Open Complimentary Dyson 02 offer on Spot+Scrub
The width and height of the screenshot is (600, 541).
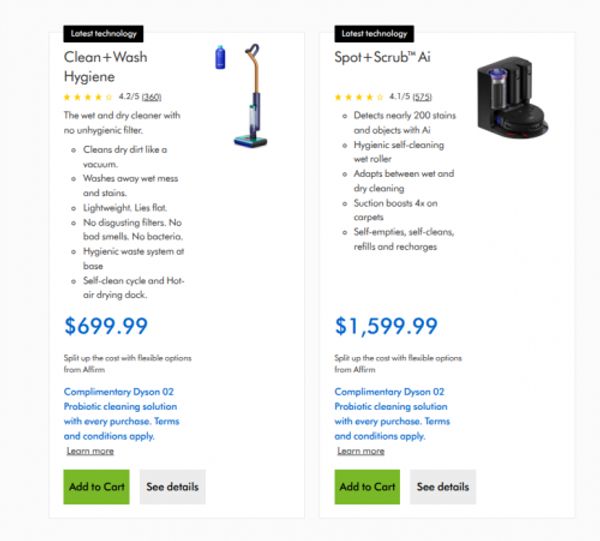(390, 414)
